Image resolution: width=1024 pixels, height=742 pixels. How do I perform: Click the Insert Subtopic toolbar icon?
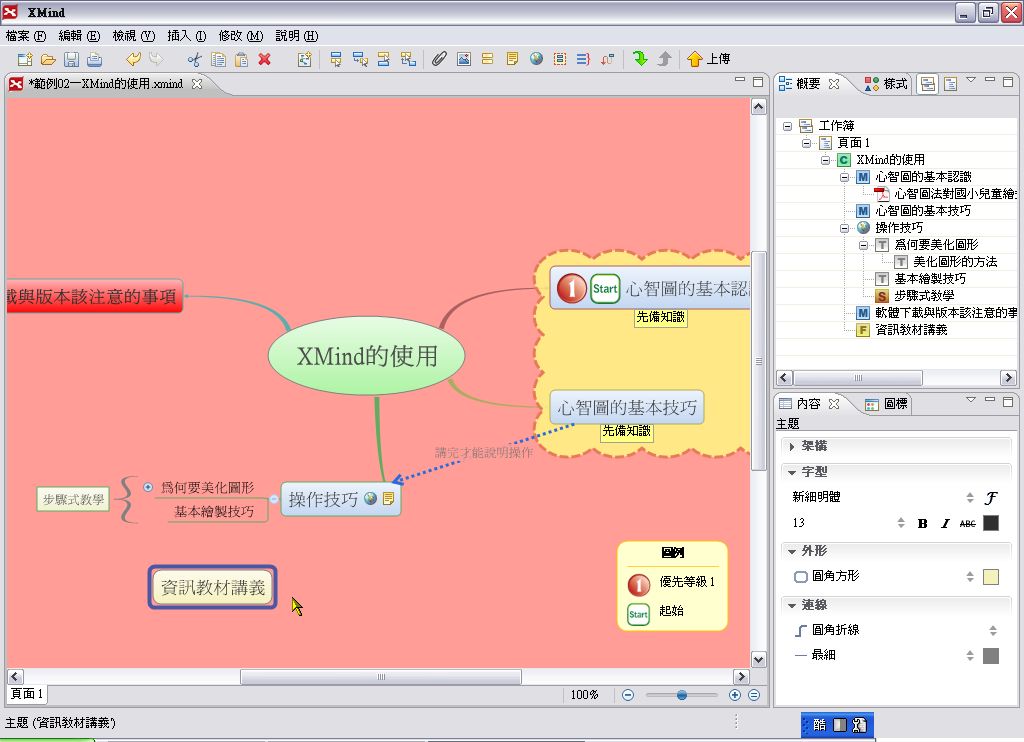coord(360,59)
